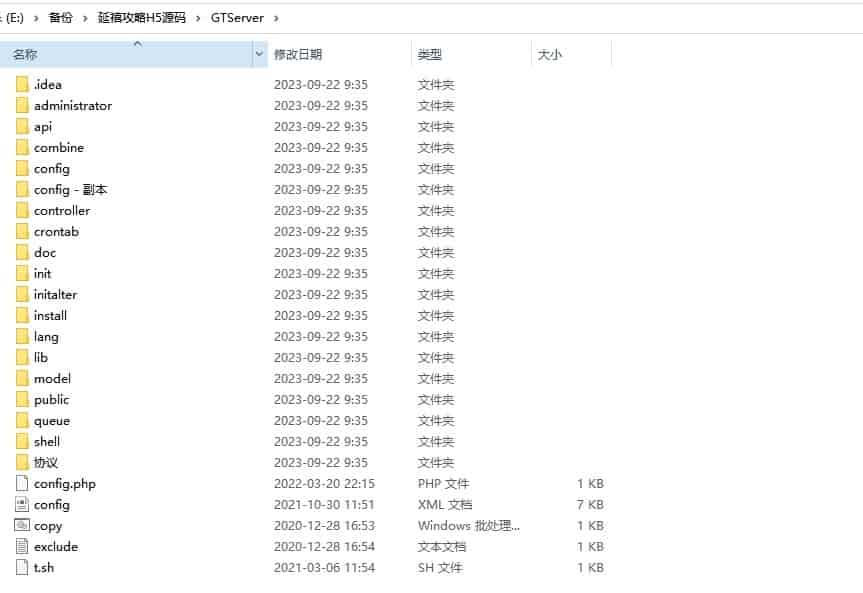Expand the chevron after the GTServer breadcrumb
The height and width of the screenshot is (593, 863).
[276, 18]
